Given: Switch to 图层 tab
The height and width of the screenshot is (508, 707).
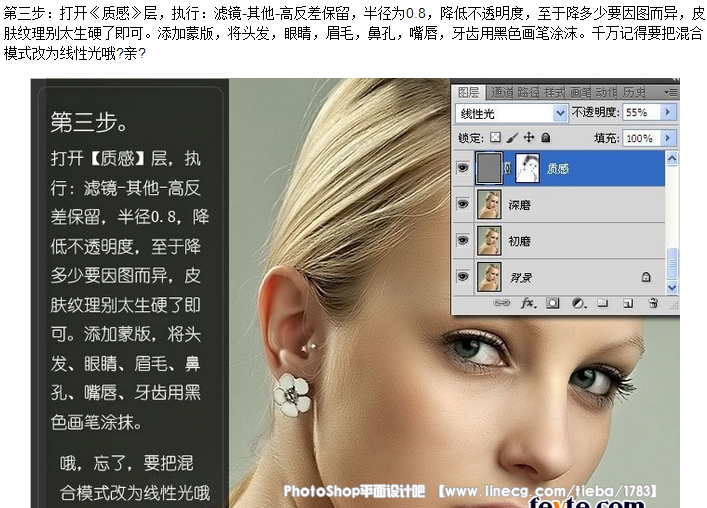Looking at the screenshot, I should coord(468,92).
